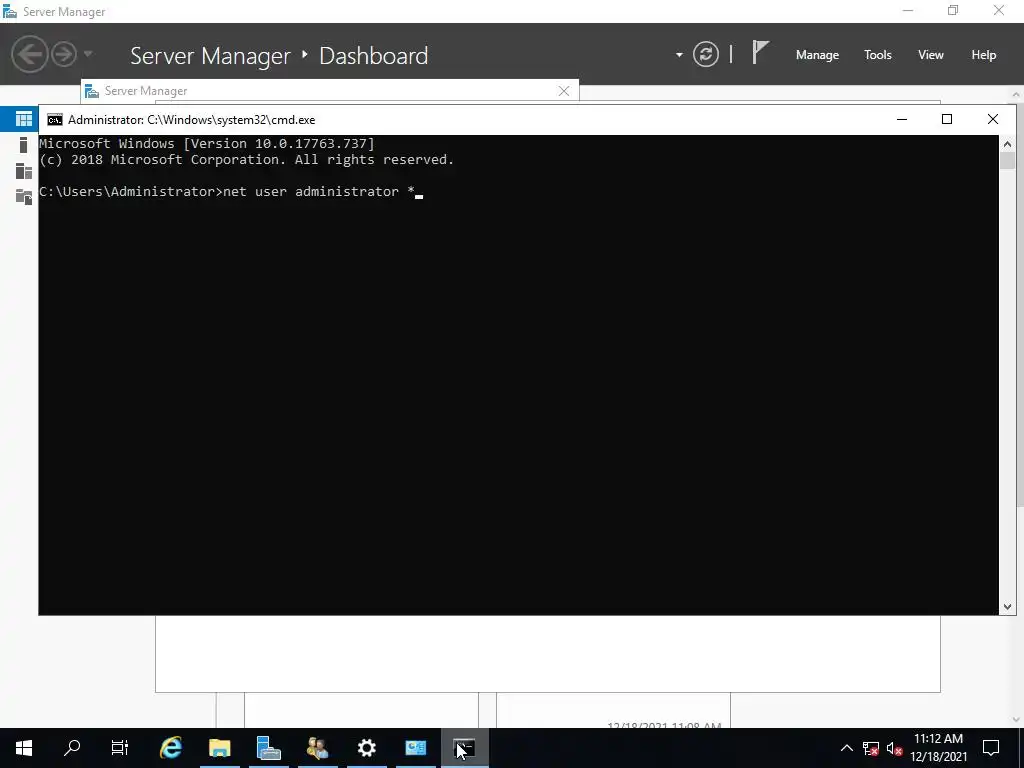Switch to Command Prompt taskbar icon
The height and width of the screenshot is (768, 1024).
click(464, 748)
